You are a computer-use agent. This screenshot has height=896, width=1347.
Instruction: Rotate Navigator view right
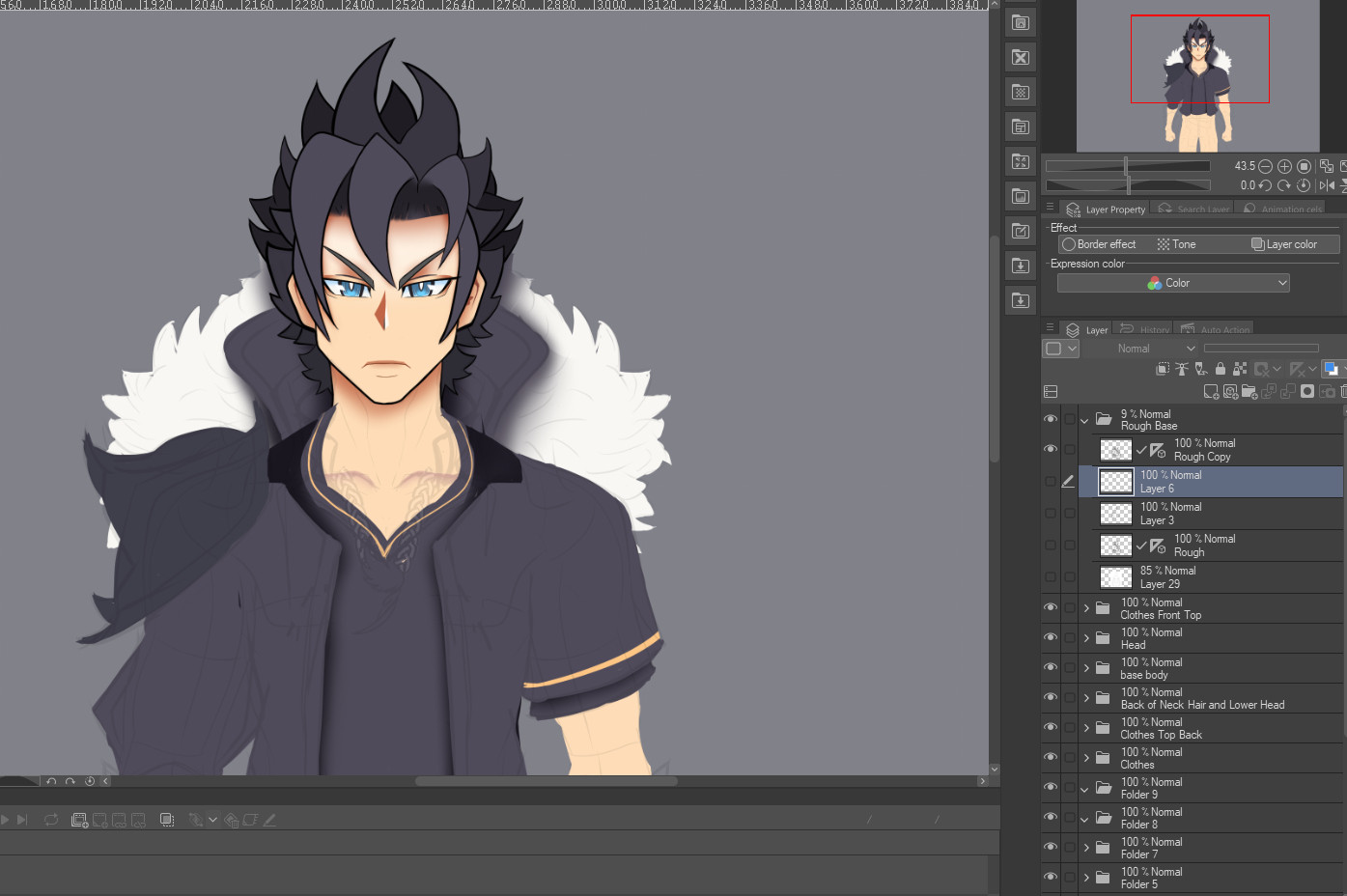1284,185
